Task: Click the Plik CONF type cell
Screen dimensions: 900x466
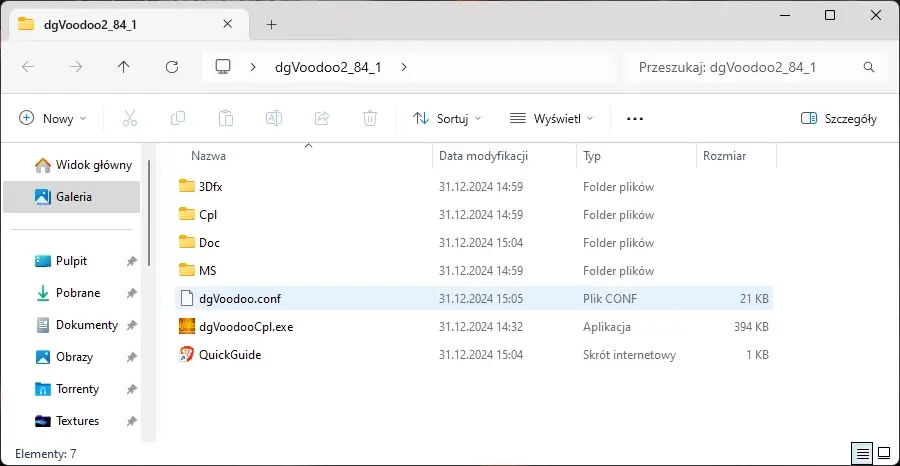Action: point(610,298)
